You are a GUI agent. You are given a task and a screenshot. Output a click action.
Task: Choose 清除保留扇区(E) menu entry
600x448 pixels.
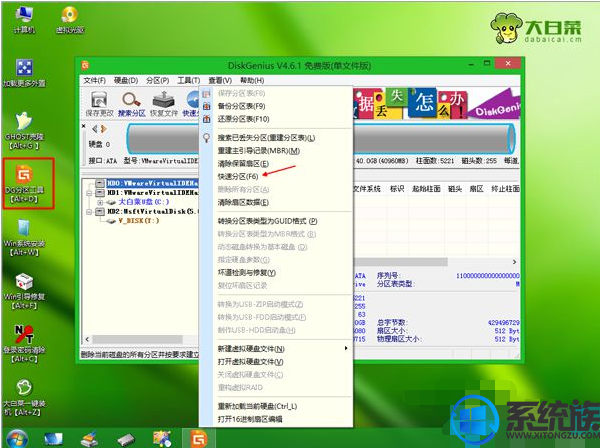243,164
